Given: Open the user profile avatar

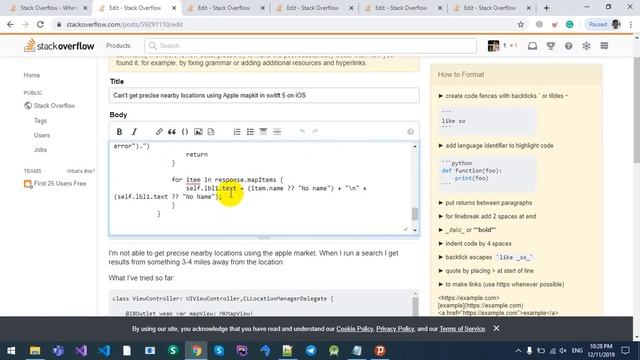Looking at the screenshot, I should (x=493, y=46).
